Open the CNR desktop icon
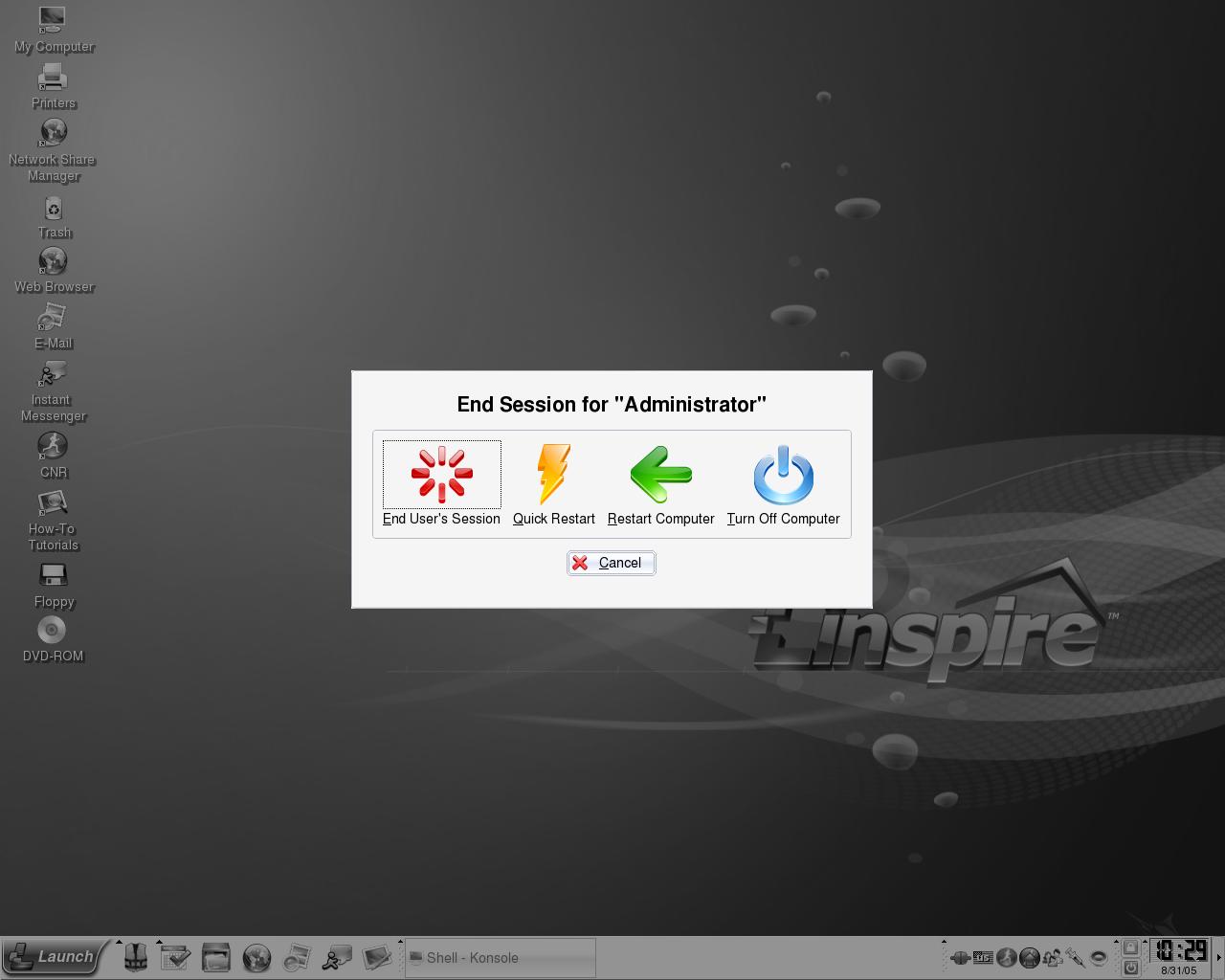This screenshot has height=980, width=1225. click(x=53, y=456)
